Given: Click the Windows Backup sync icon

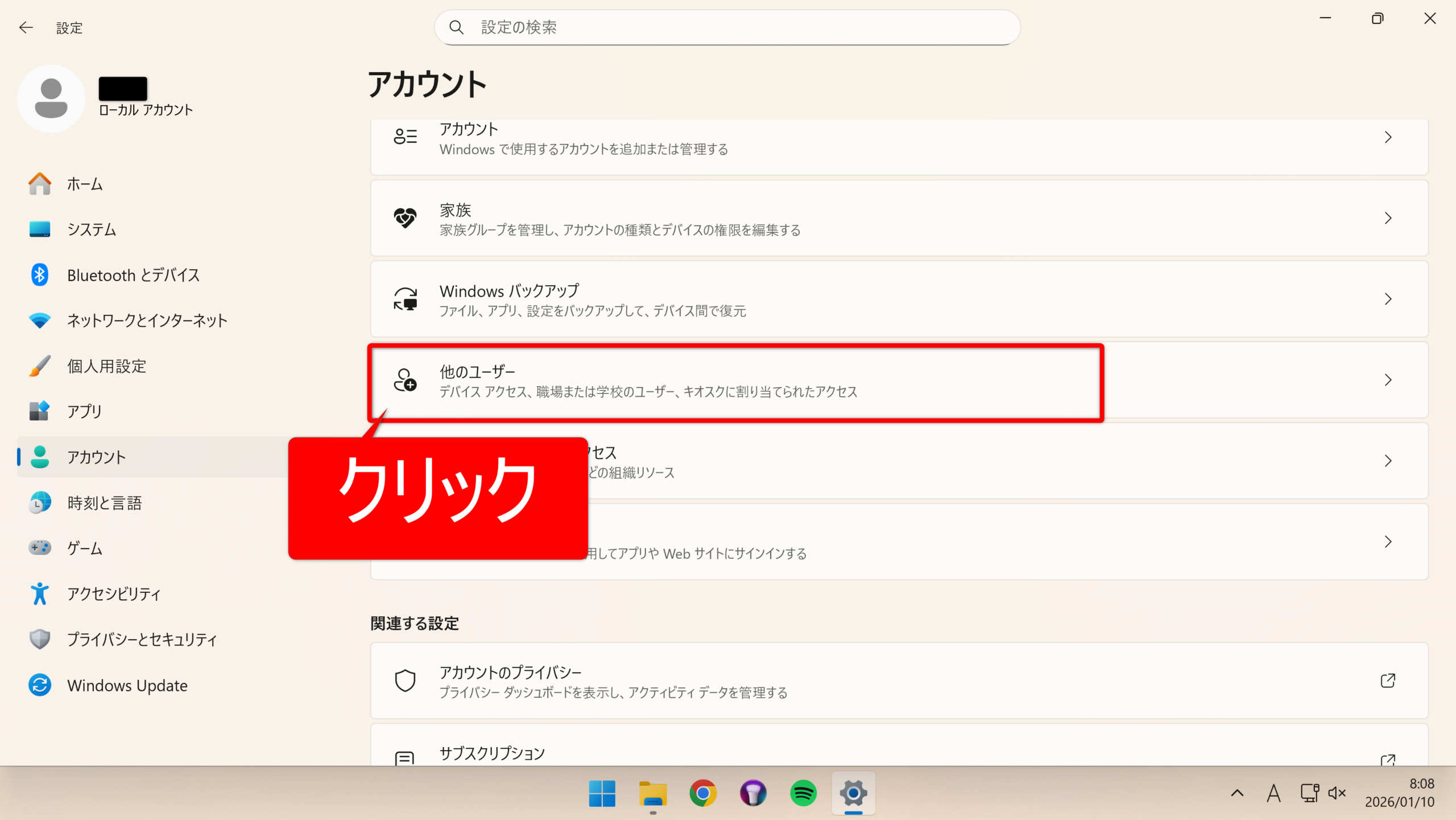Looking at the screenshot, I should click(x=405, y=299).
